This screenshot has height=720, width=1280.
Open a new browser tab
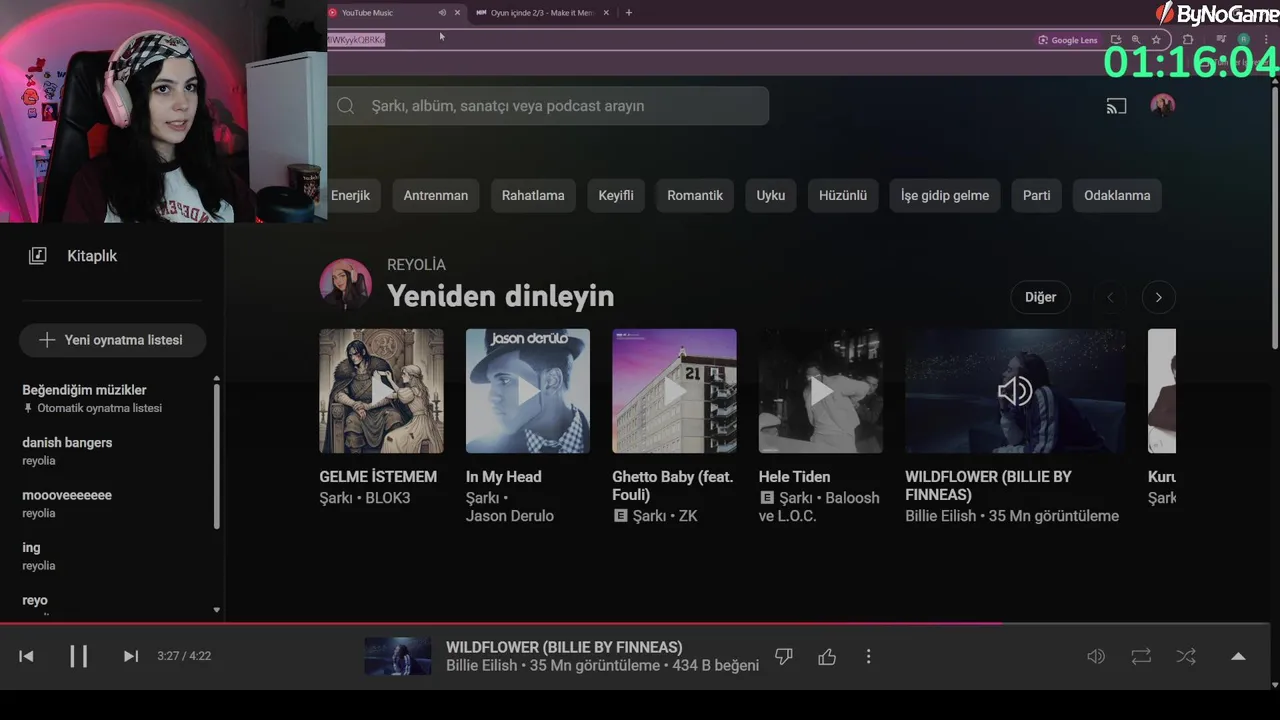point(628,13)
